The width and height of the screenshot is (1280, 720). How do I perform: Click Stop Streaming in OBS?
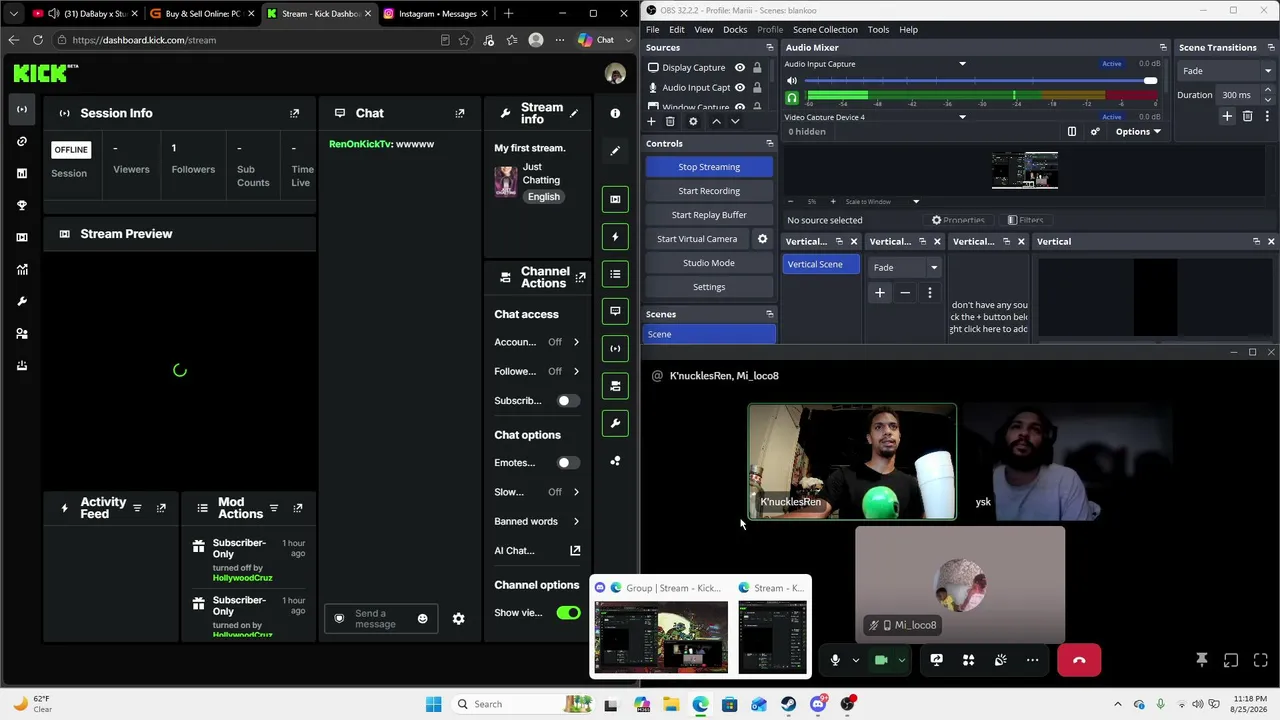click(x=709, y=167)
